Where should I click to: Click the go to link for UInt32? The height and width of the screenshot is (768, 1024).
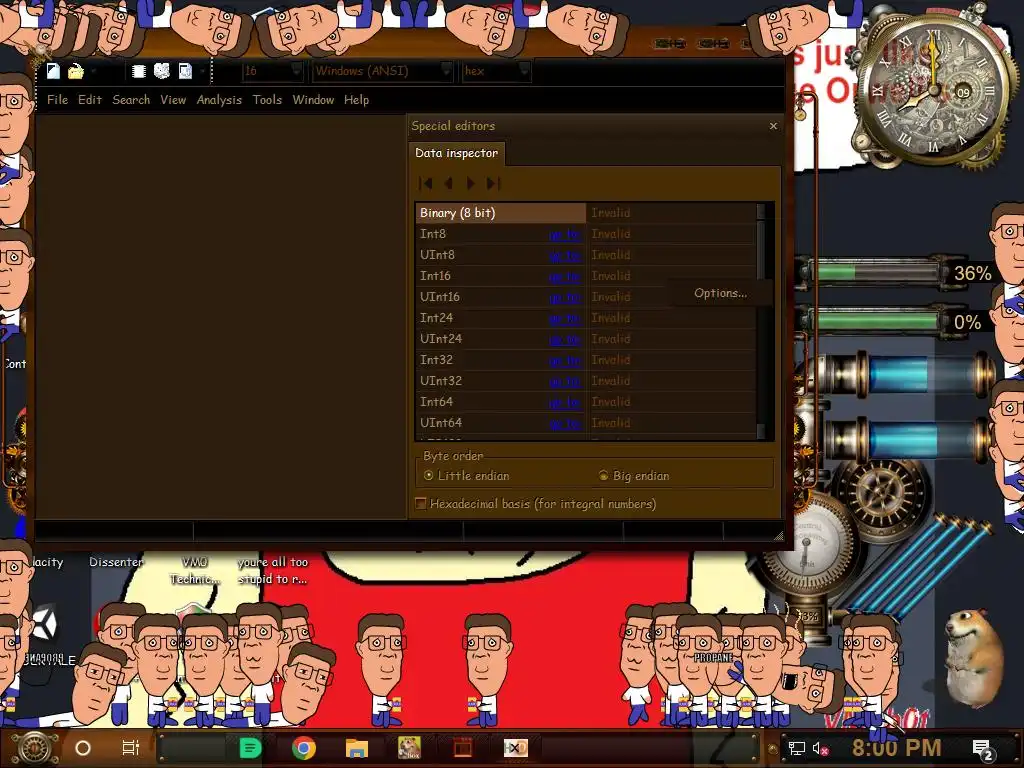[565, 381]
